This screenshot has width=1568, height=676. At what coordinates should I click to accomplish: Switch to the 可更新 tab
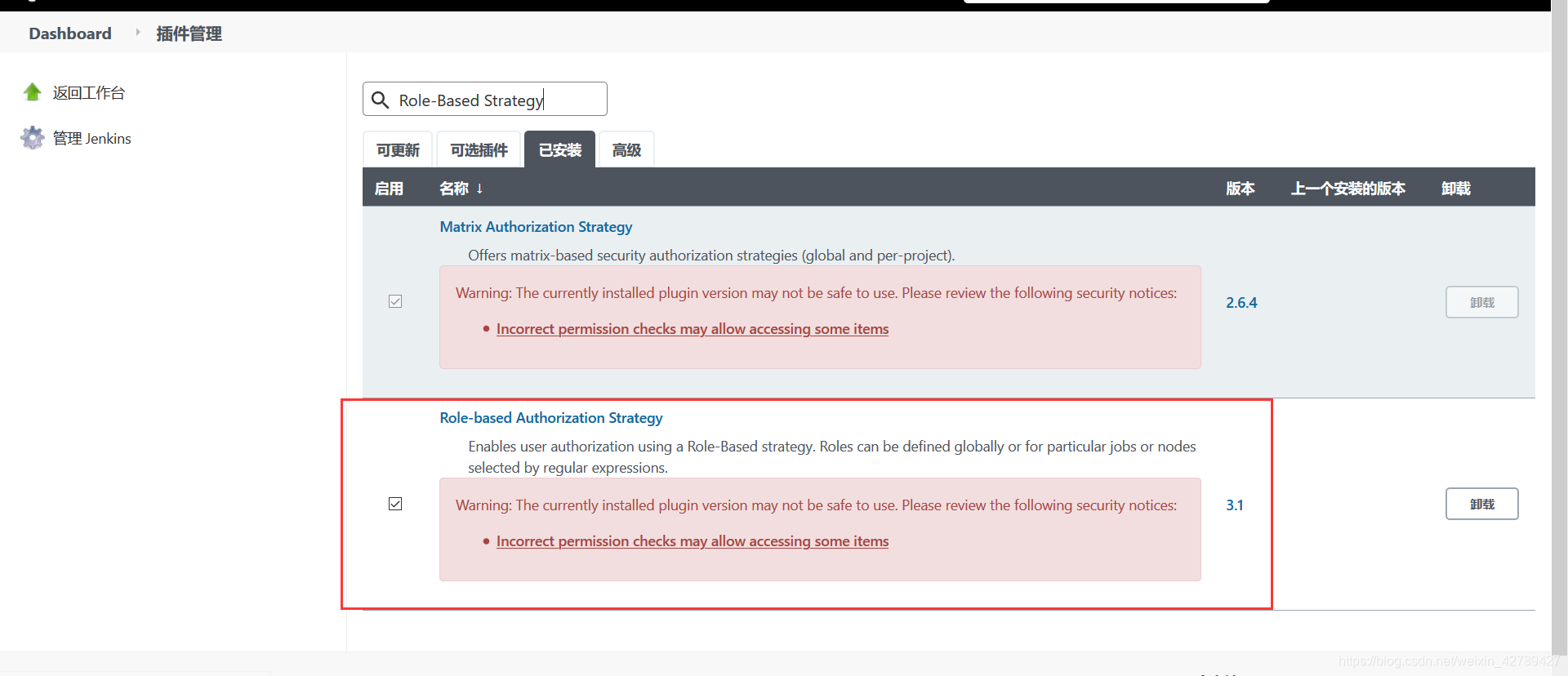click(398, 150)
